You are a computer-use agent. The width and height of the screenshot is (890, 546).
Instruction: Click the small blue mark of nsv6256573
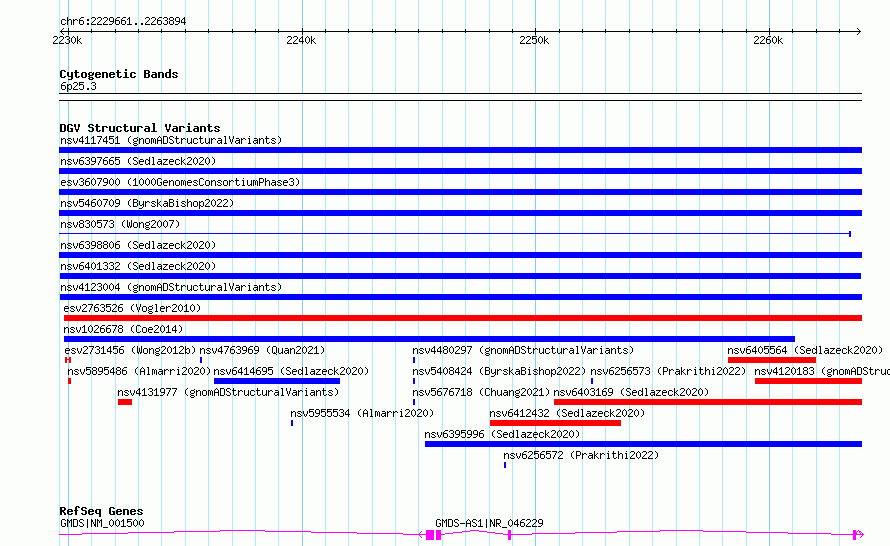point(592,381)
